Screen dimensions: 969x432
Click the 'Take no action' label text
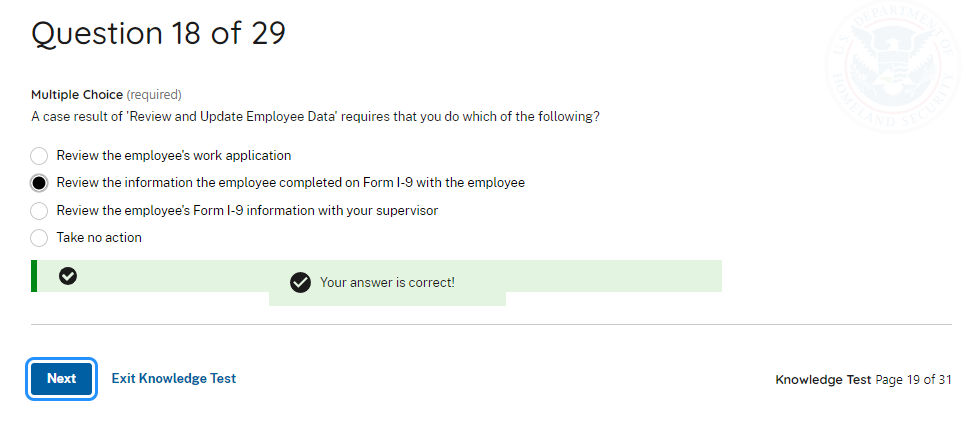pos(99,238)
